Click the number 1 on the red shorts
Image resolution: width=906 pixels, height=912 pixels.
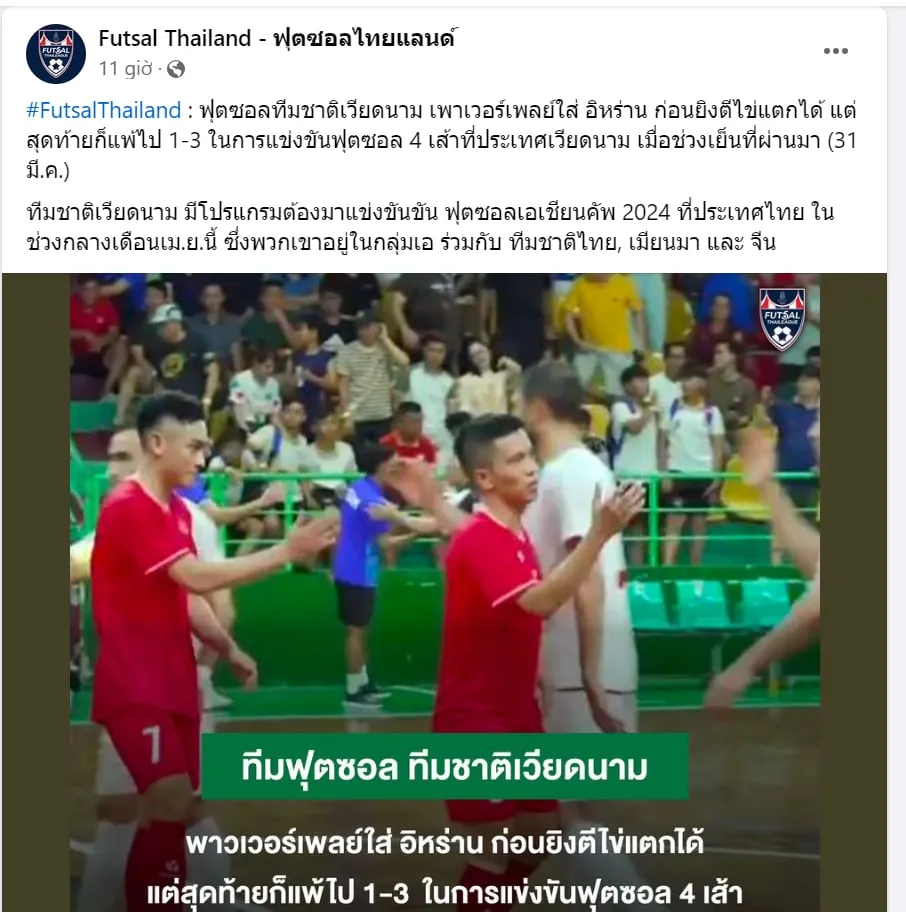(151, 744)
